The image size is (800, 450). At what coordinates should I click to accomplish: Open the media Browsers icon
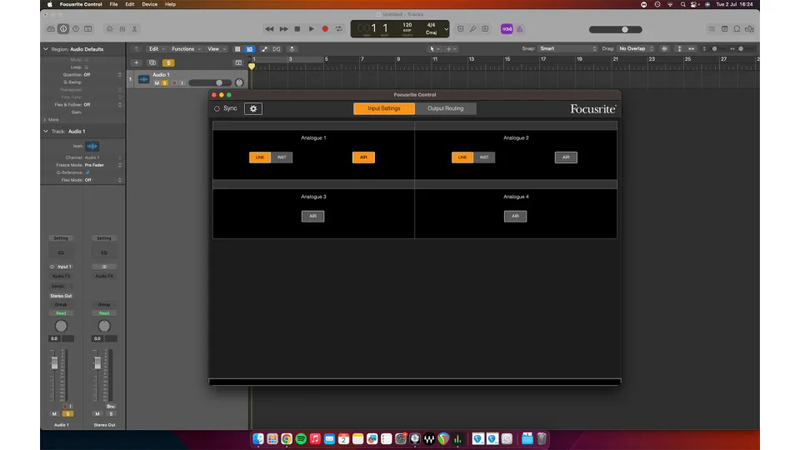click(749, 29)
